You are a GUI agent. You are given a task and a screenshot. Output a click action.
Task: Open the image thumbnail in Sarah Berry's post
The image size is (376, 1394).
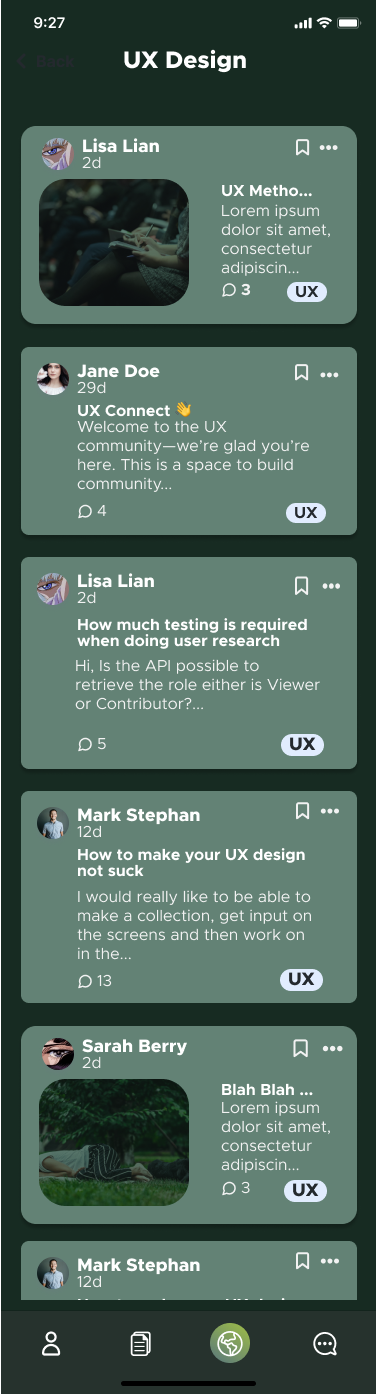(114, 1142)
